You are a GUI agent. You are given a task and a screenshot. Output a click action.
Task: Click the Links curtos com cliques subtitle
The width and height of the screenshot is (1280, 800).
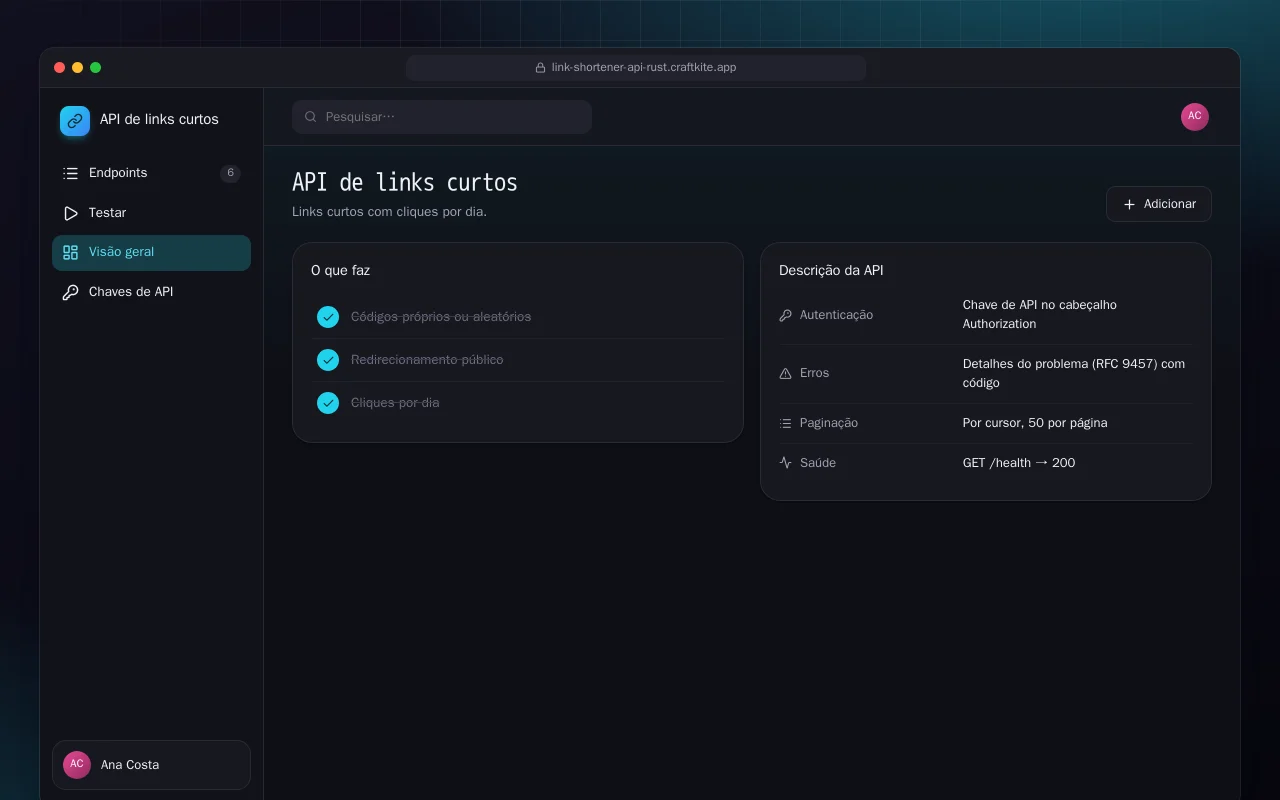(x=389, y=212)
